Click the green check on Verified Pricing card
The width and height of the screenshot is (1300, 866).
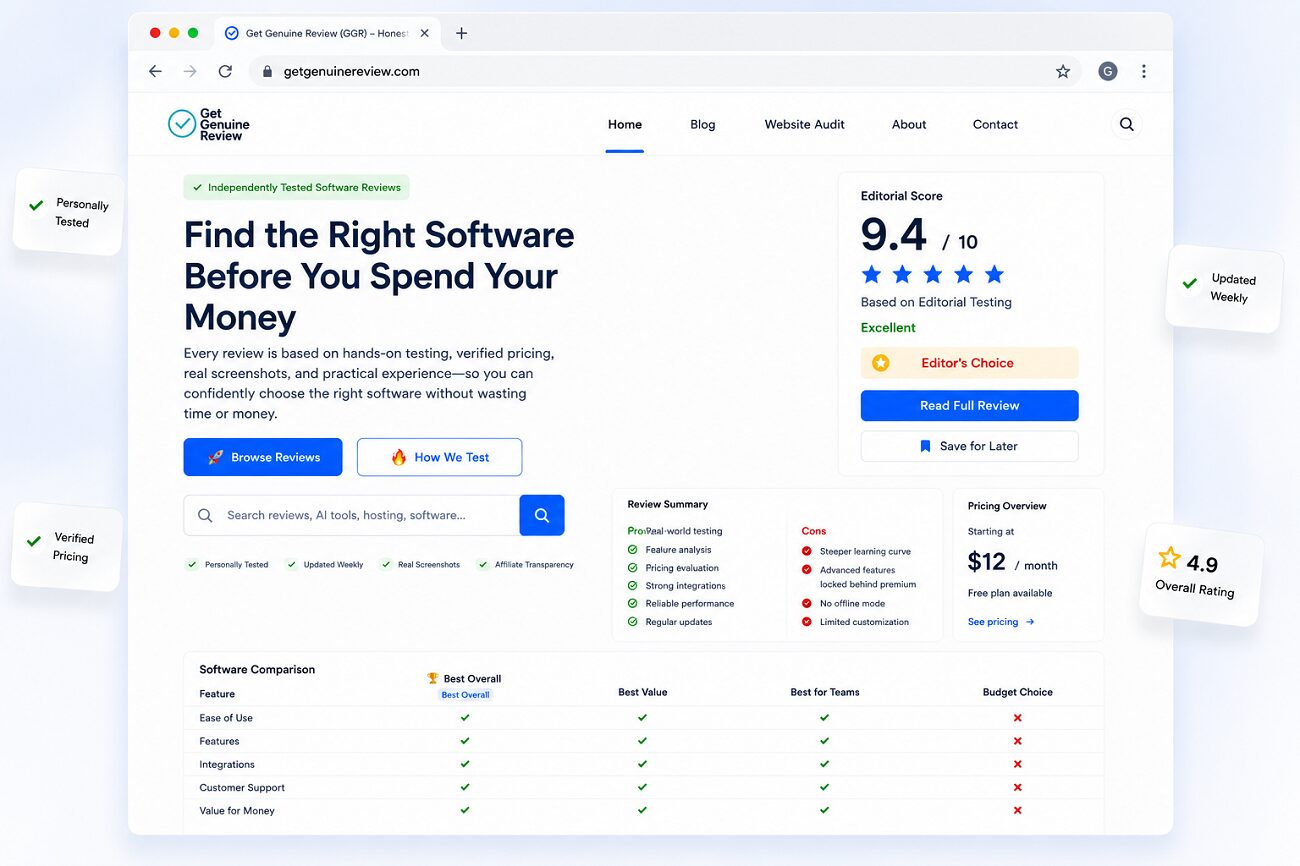[x=34, y=541]
